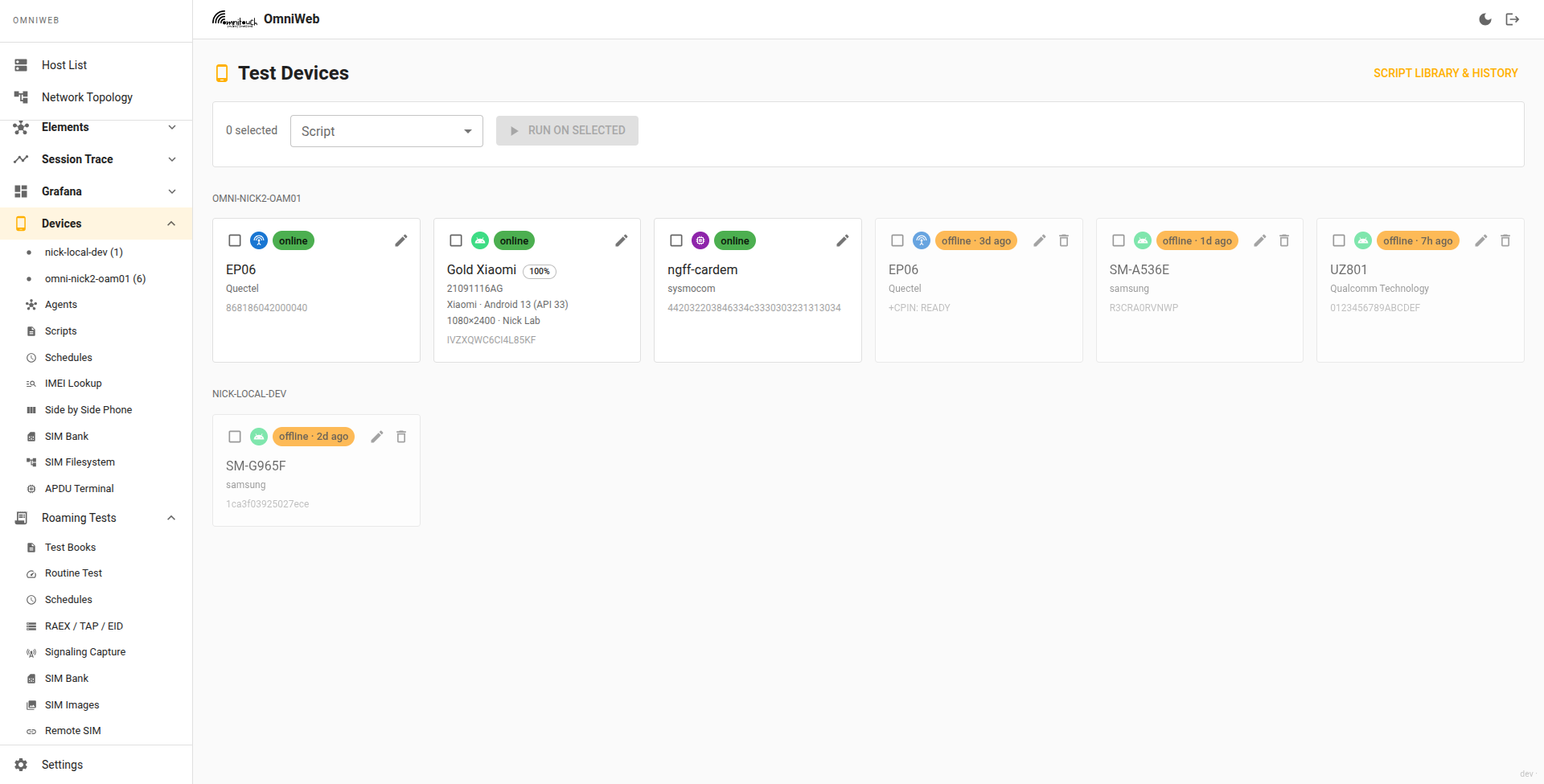Click the Run on Selected button
This screenshot has width=1544, height=784.
point(567,130)
